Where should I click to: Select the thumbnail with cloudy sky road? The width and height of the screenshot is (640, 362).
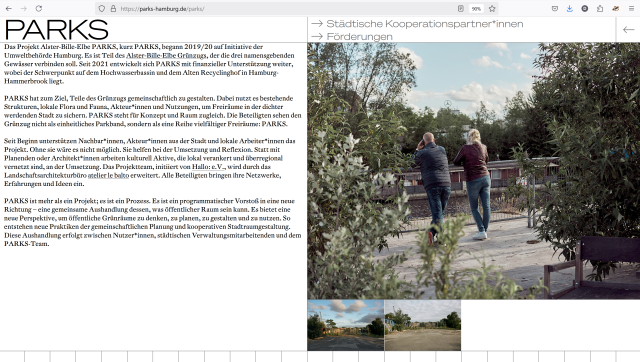coord(346,325)
